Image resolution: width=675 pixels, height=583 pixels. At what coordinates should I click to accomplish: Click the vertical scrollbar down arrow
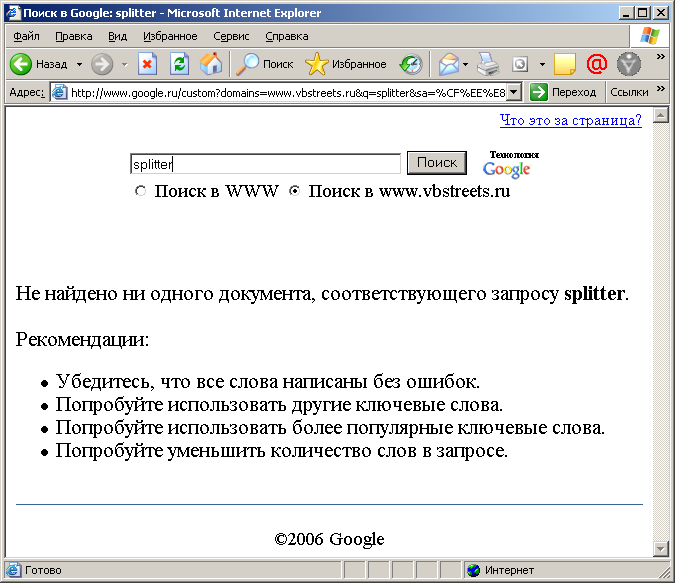tap(660, 548)
